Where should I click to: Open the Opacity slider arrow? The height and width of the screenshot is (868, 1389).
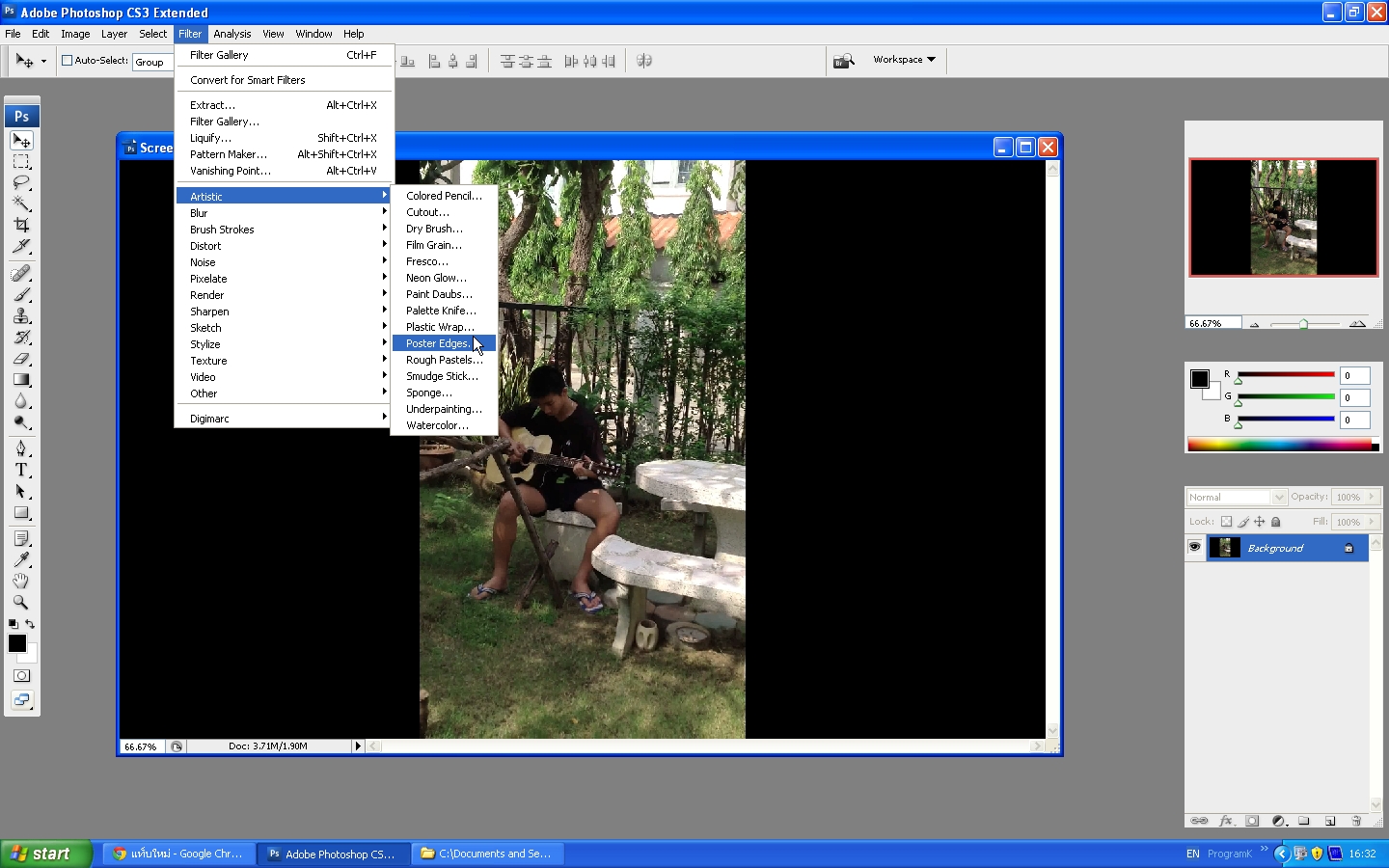[1372, 497]
